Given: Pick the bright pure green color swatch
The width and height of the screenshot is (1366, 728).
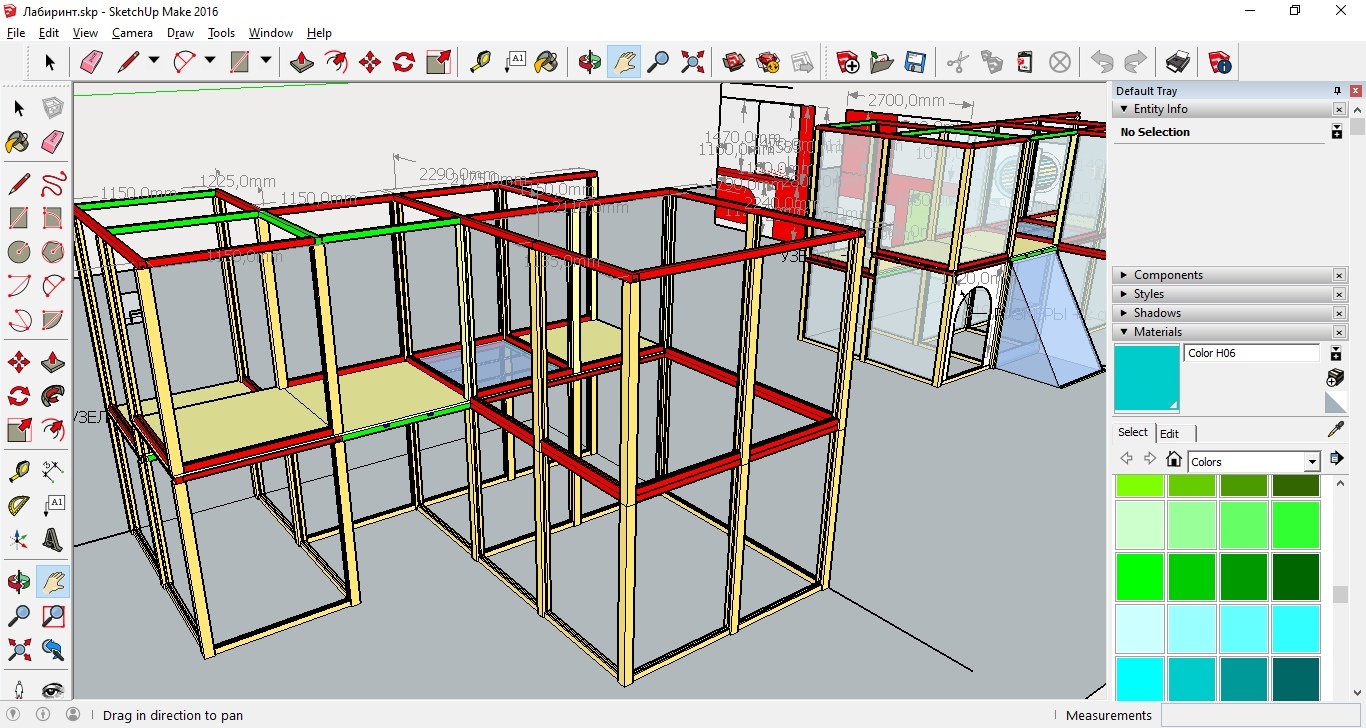Looking at the screenshot, I should pos(1140,577).
